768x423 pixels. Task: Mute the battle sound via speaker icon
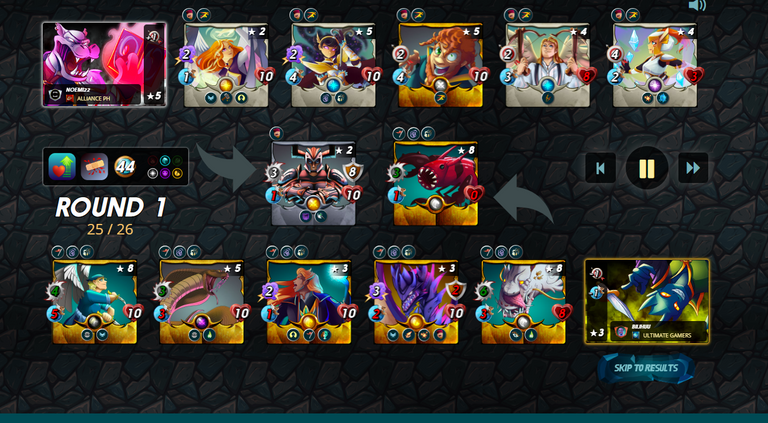click(x=697, y=5)
